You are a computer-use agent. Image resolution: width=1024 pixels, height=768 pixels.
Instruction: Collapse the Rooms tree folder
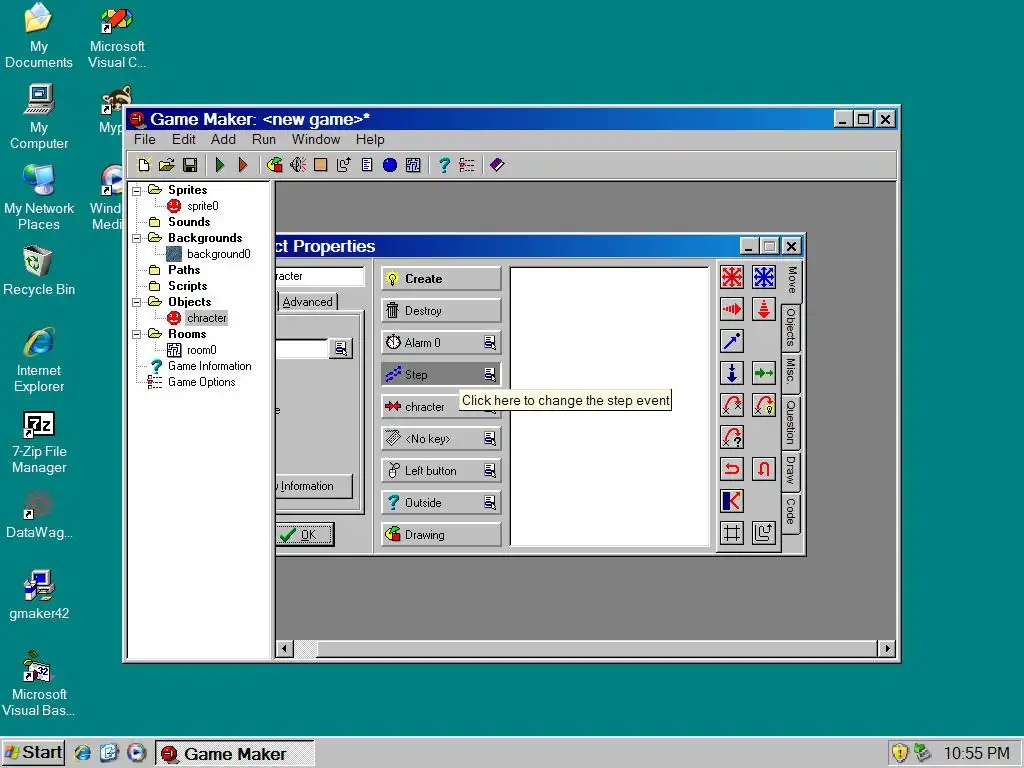point(136,334)
